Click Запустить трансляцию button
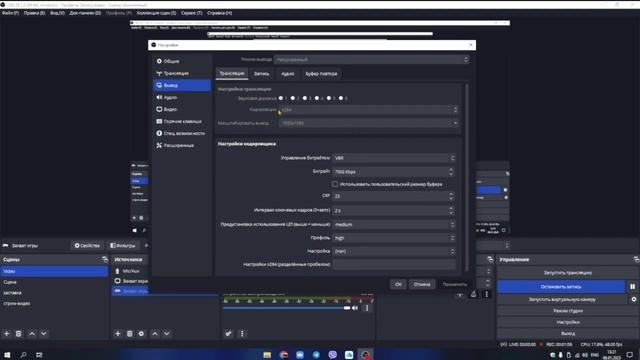This screenshot has height=360, width=640. (x=568, y=273)
